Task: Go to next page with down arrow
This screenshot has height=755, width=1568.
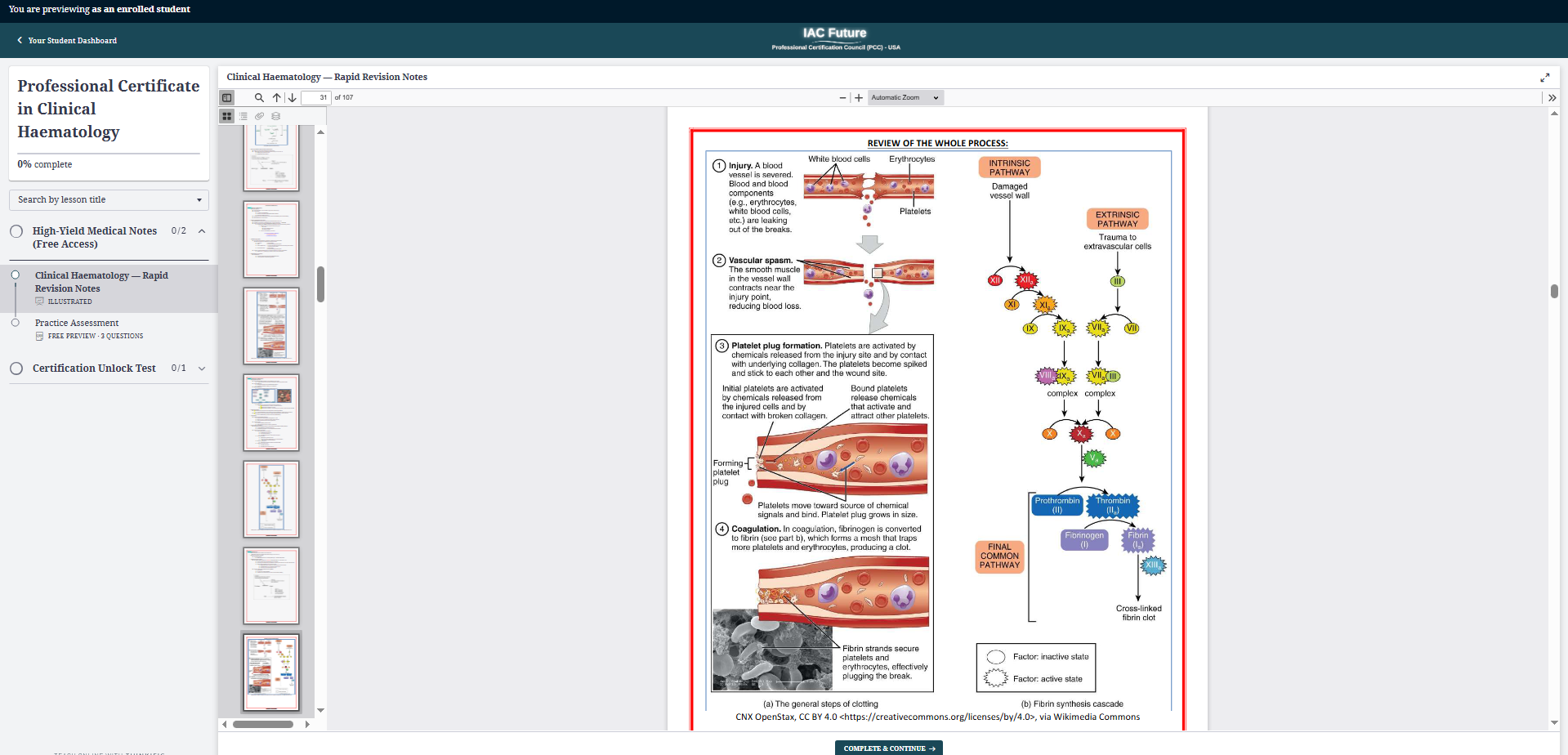Action: click(292, 98)
